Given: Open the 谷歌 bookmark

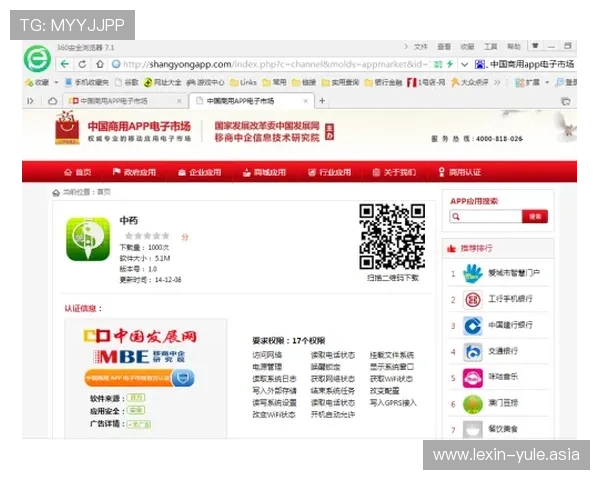Looking at the screenshot, I should point(127,82).
